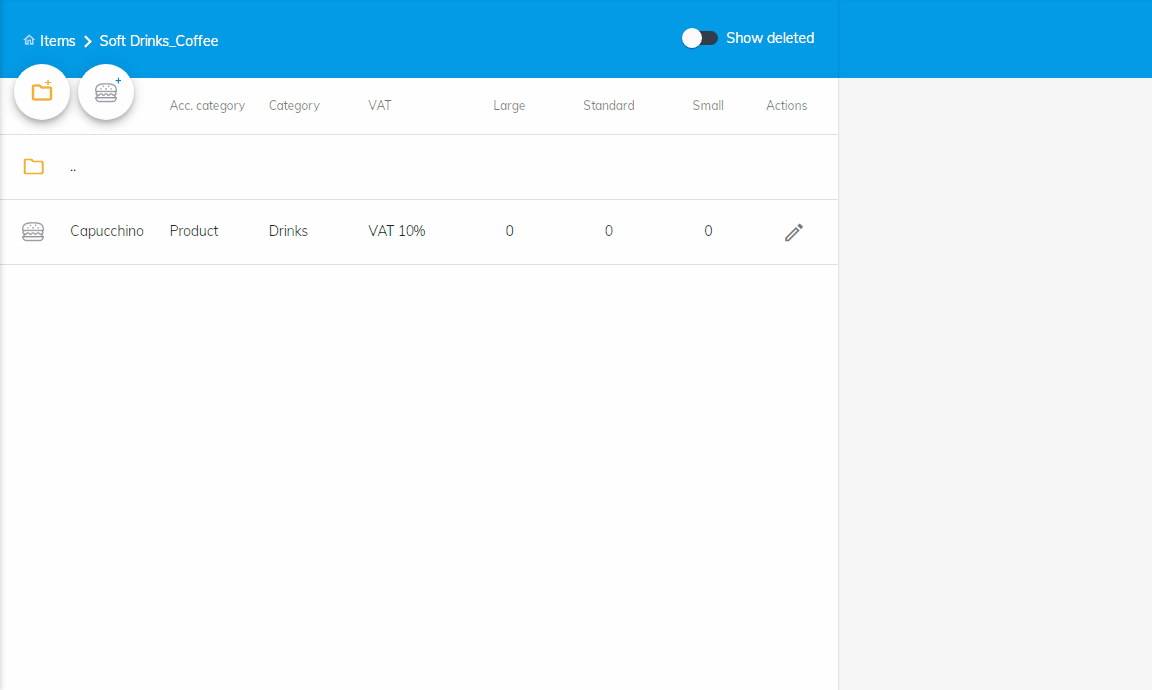Click the breadcrumb chevron separator
1152x690 pixels.
(x=88, y=41)
